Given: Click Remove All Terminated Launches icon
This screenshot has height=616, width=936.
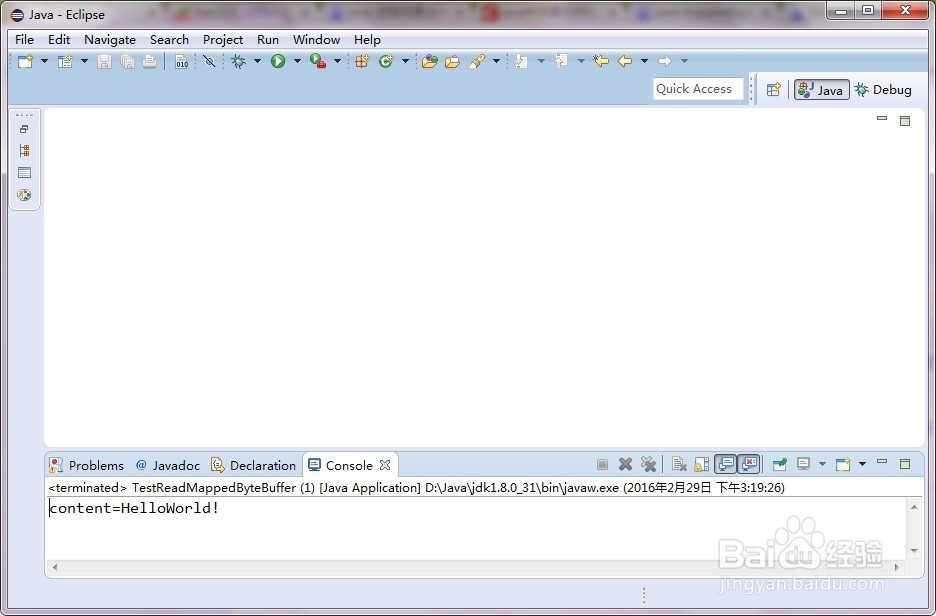Looking at the screenshot, I should [648, 464].
